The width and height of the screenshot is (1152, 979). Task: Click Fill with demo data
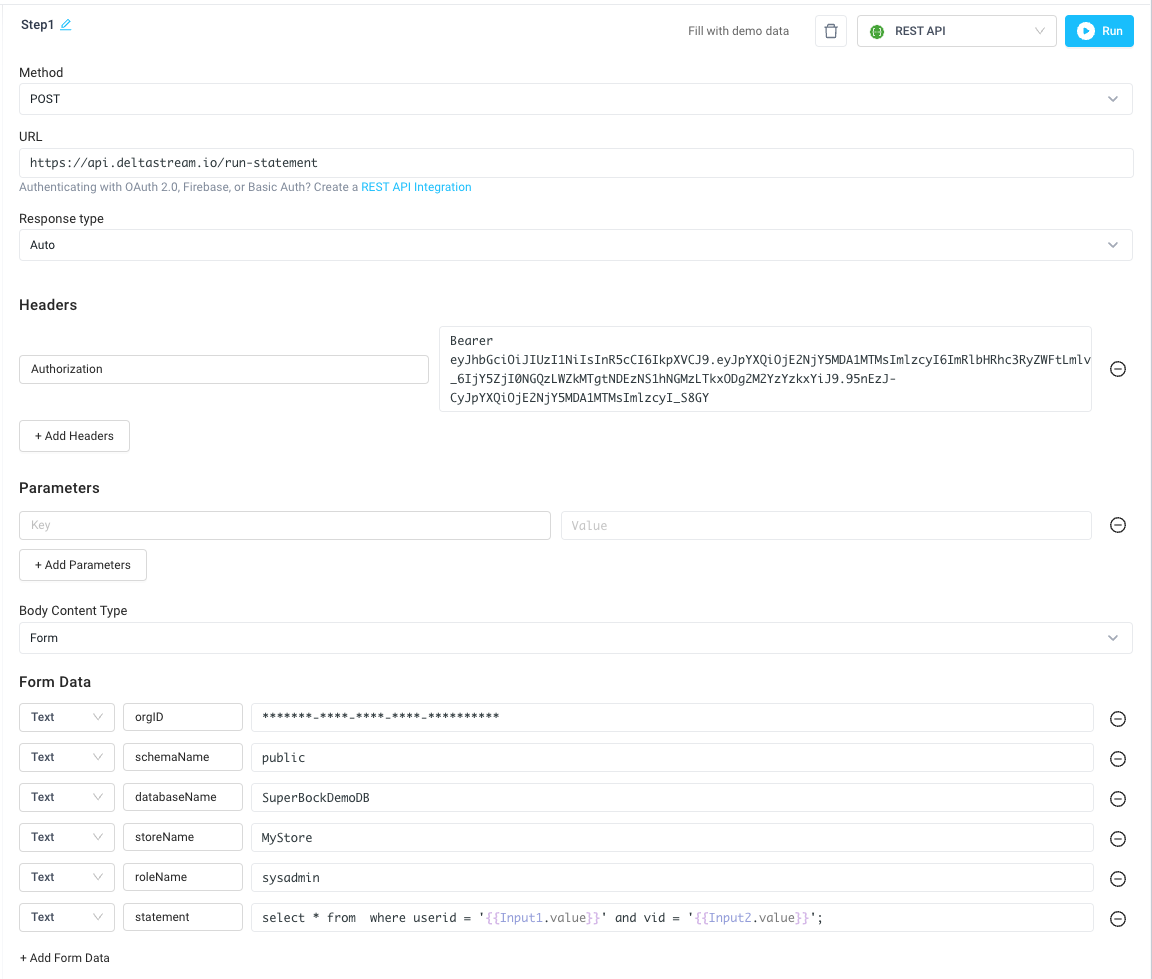coord(738,31)
